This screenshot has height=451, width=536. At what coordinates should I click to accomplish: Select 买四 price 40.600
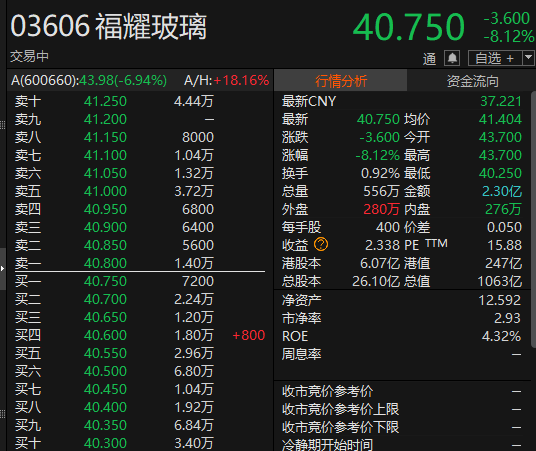(x=105, y=335)
